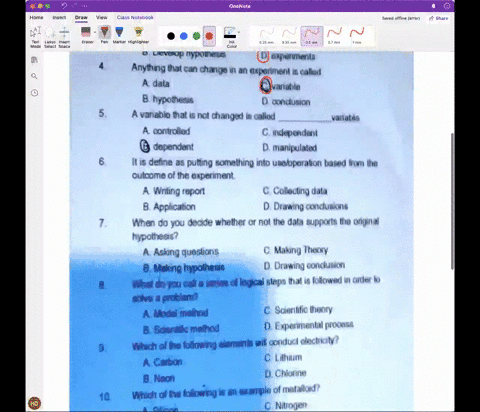This screenshot has height=412, width=480.
Task: Activate Text Mode tool
Action: tap(35, 37)
